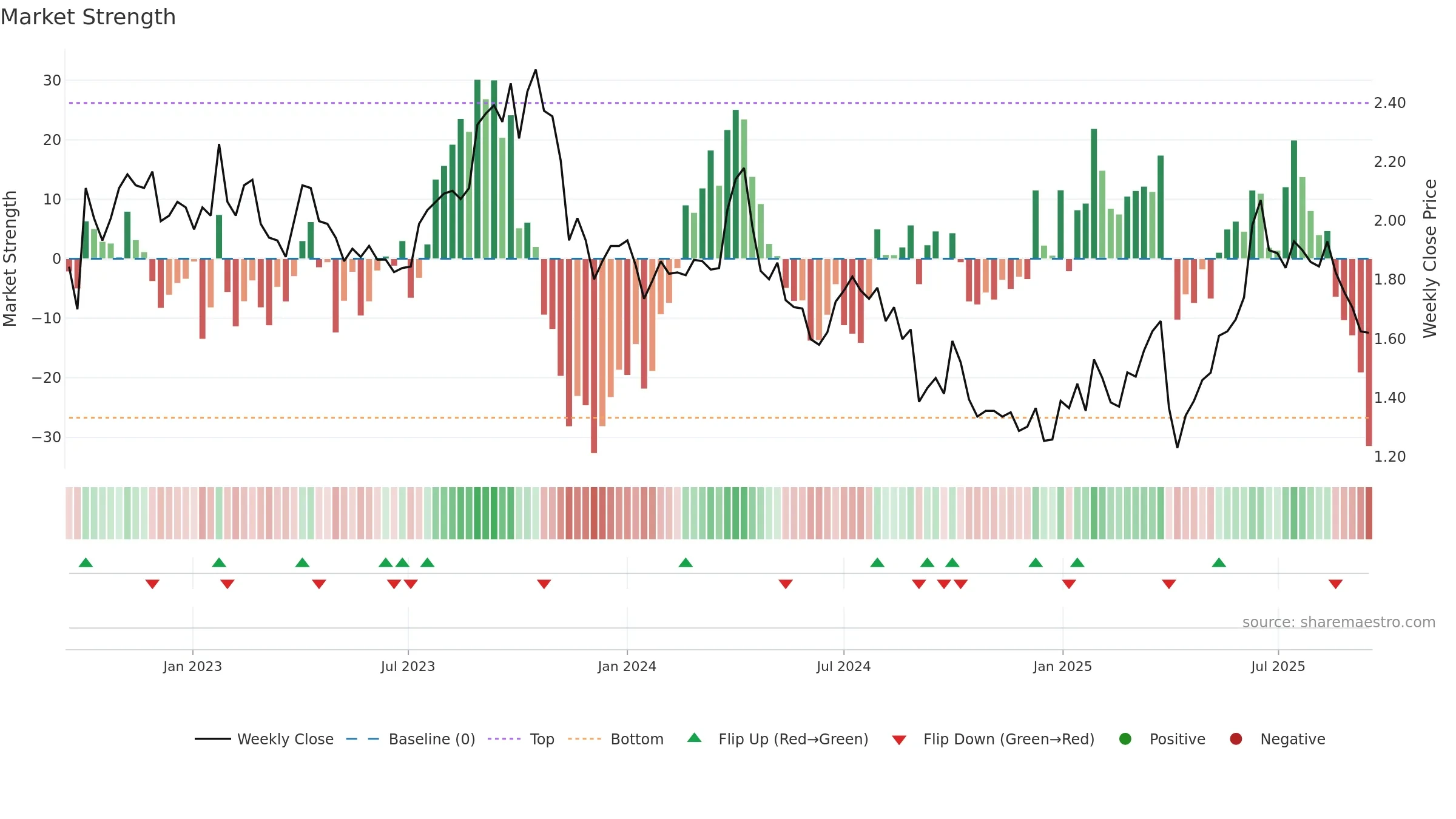Image resolution: width=1456 pixels, height=819 pixels.
Task: Select the Flip Down marker in late 2023
Action: coord(544,584)
